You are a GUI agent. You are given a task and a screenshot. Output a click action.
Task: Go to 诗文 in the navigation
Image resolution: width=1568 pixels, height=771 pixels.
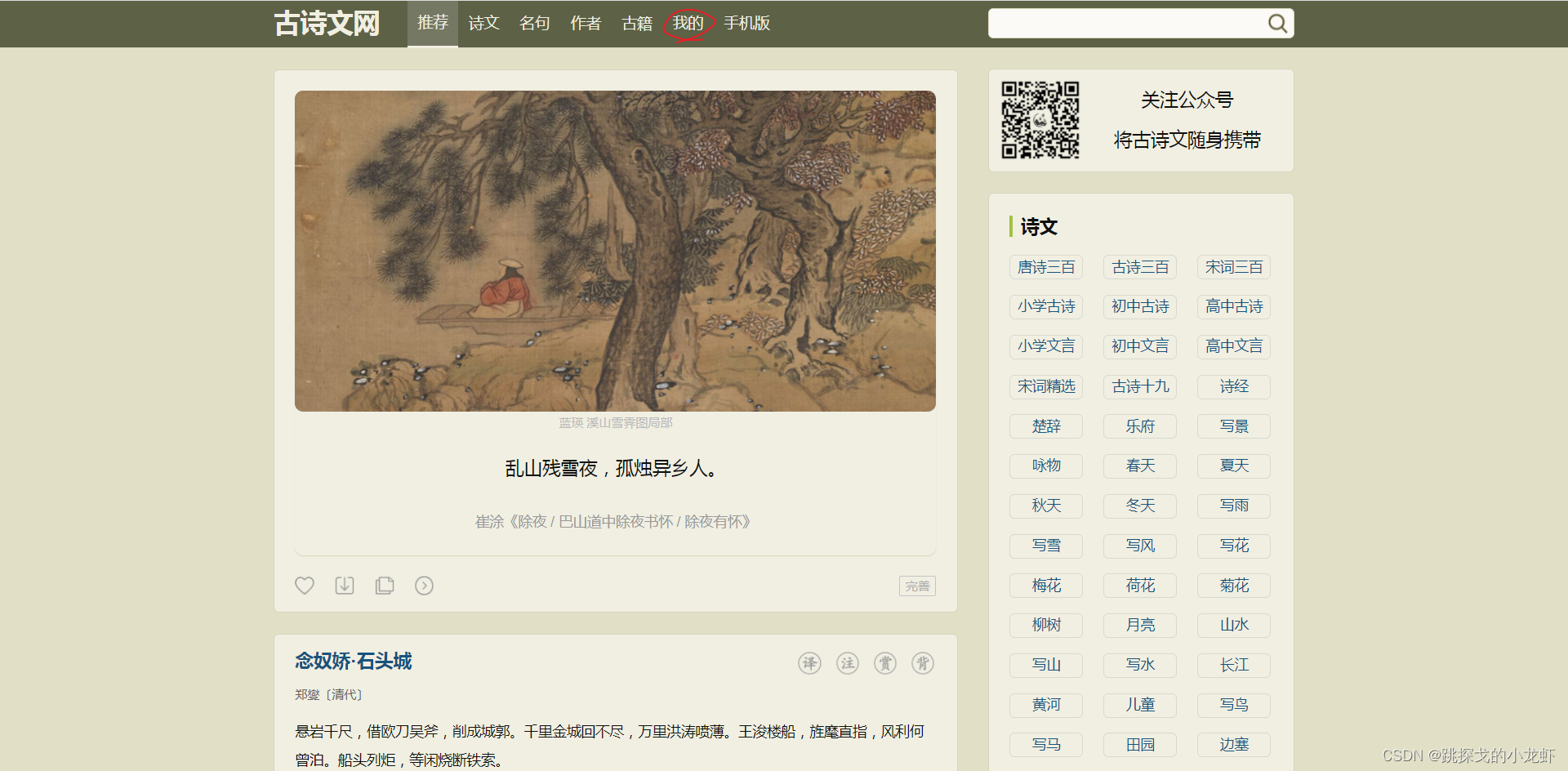click(x=483, y=23)
